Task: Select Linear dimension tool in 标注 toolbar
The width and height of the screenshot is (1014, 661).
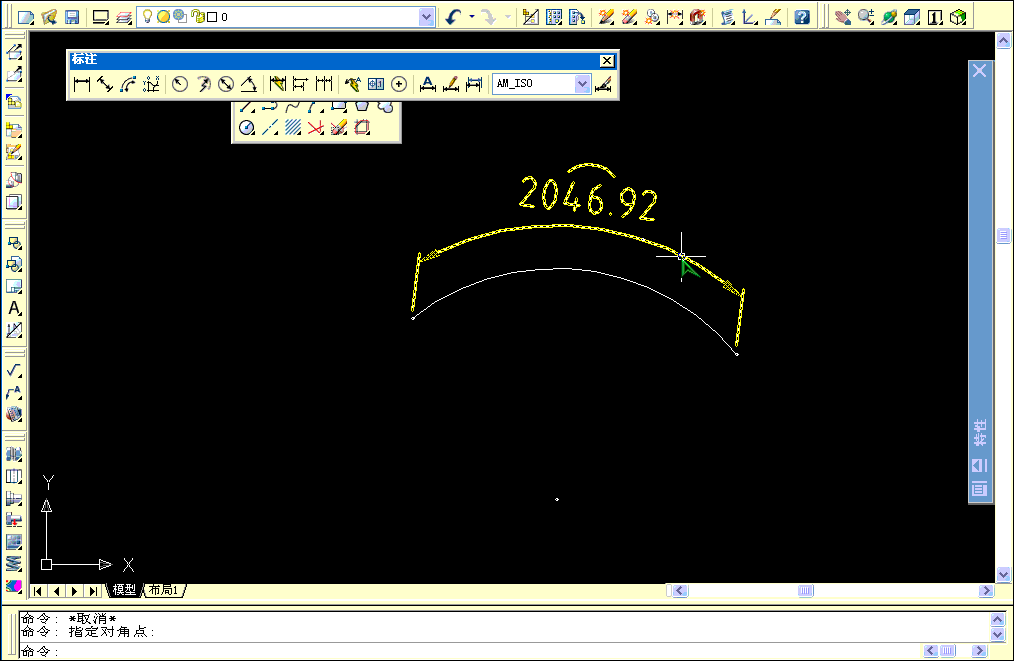Action: point(82,84)
